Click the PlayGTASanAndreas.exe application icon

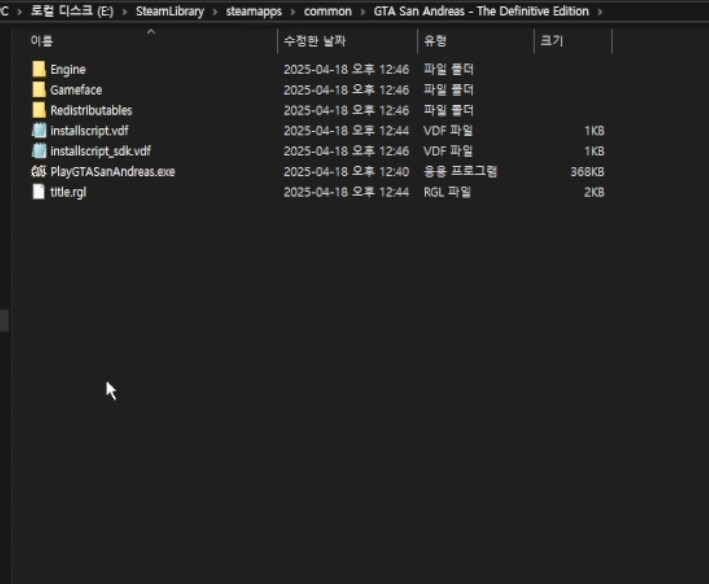(39, 172)
